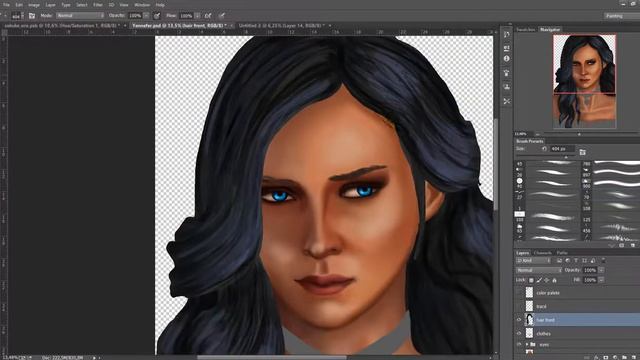Toggle pressure for size icon

pos(222,16)
